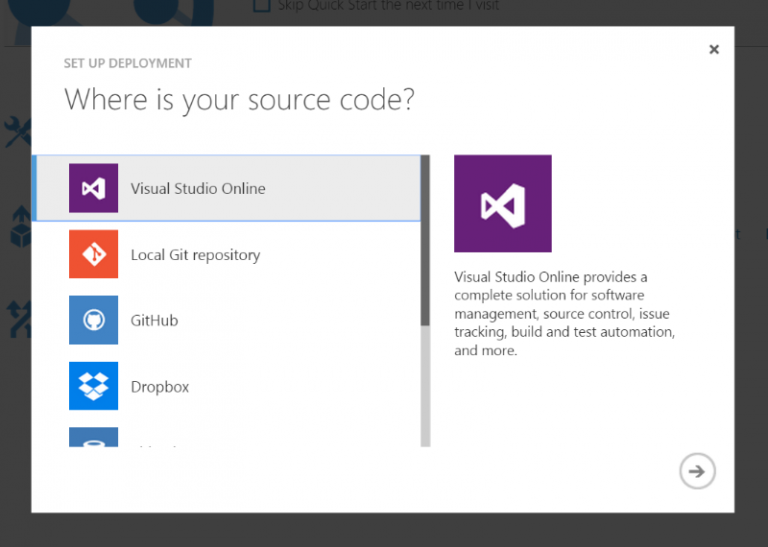Screen dimensions: 768x547
Task: Click the large Visual Studio logo in description pane
Action: point(503,204)
